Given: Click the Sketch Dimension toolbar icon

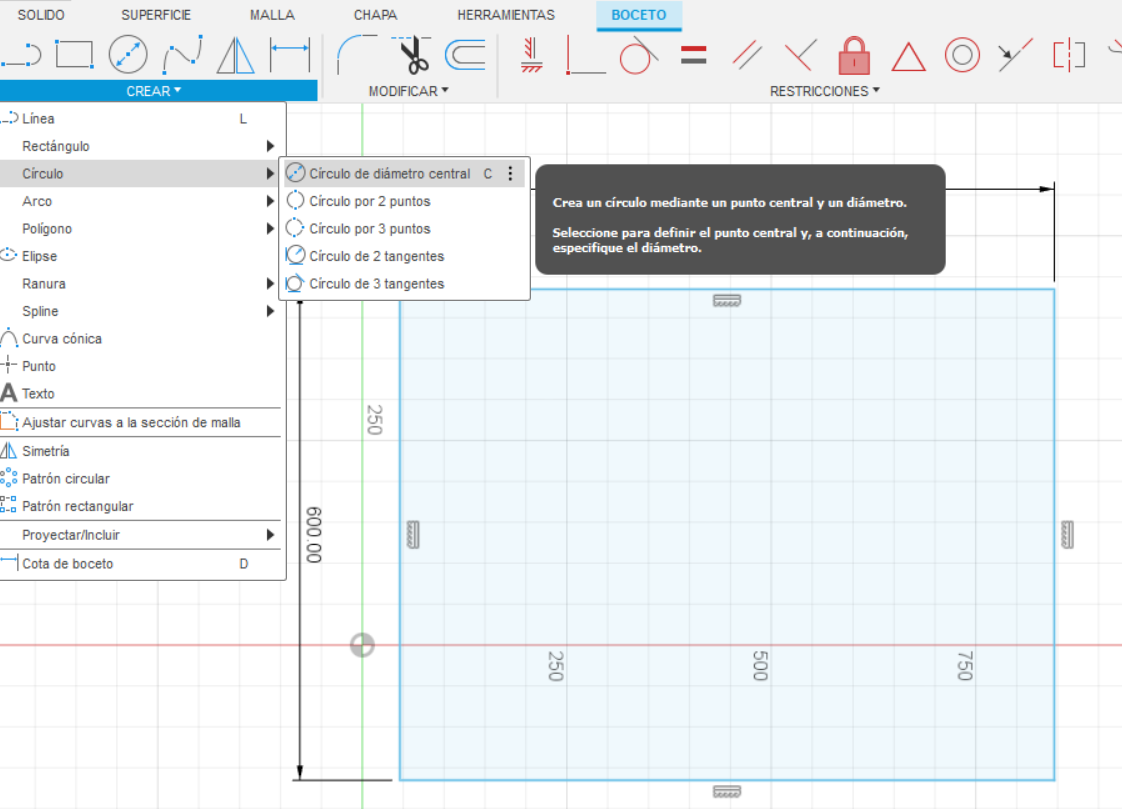Looking at the screenshot, I should (290, 55).
